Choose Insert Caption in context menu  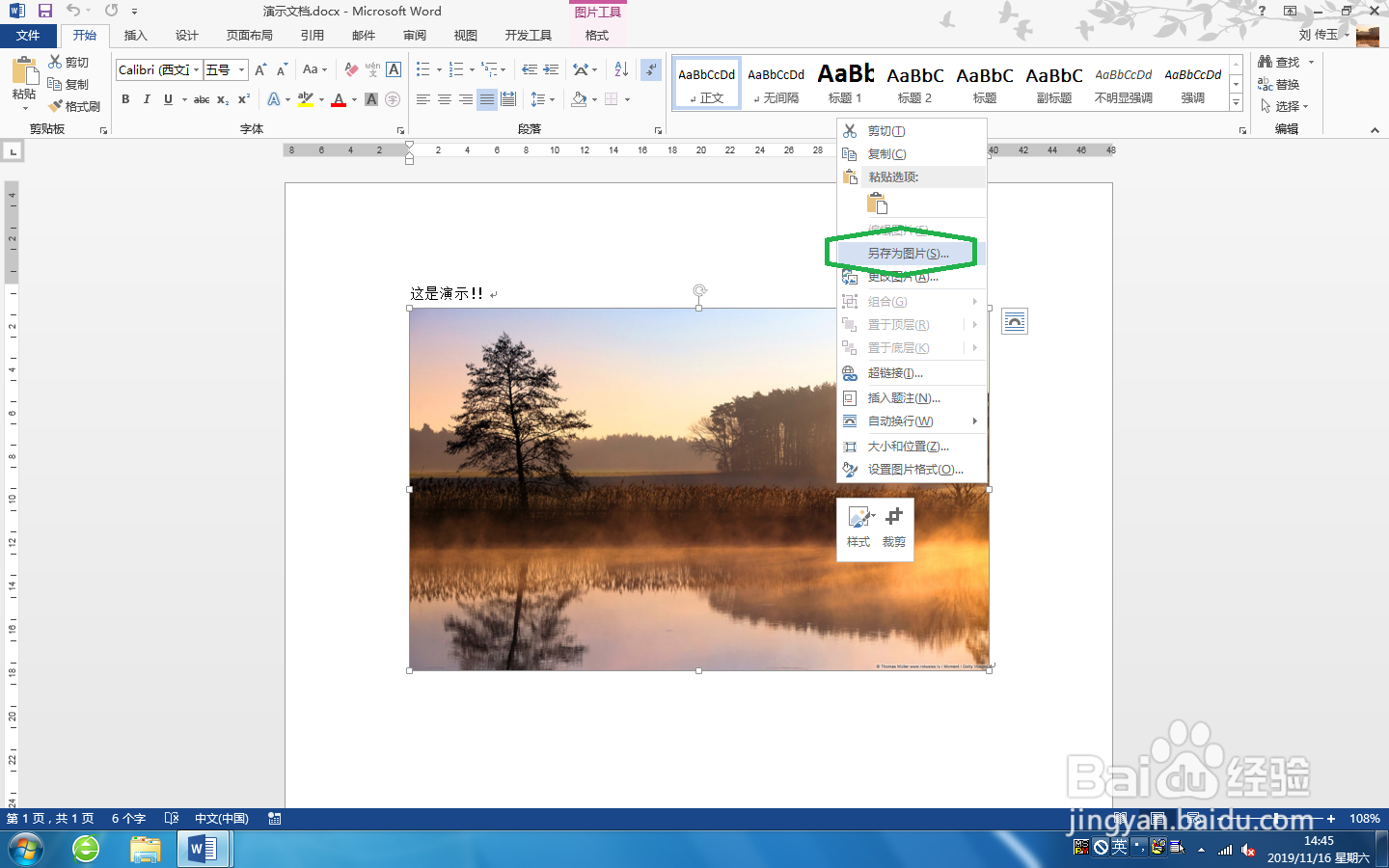[912, 398]
